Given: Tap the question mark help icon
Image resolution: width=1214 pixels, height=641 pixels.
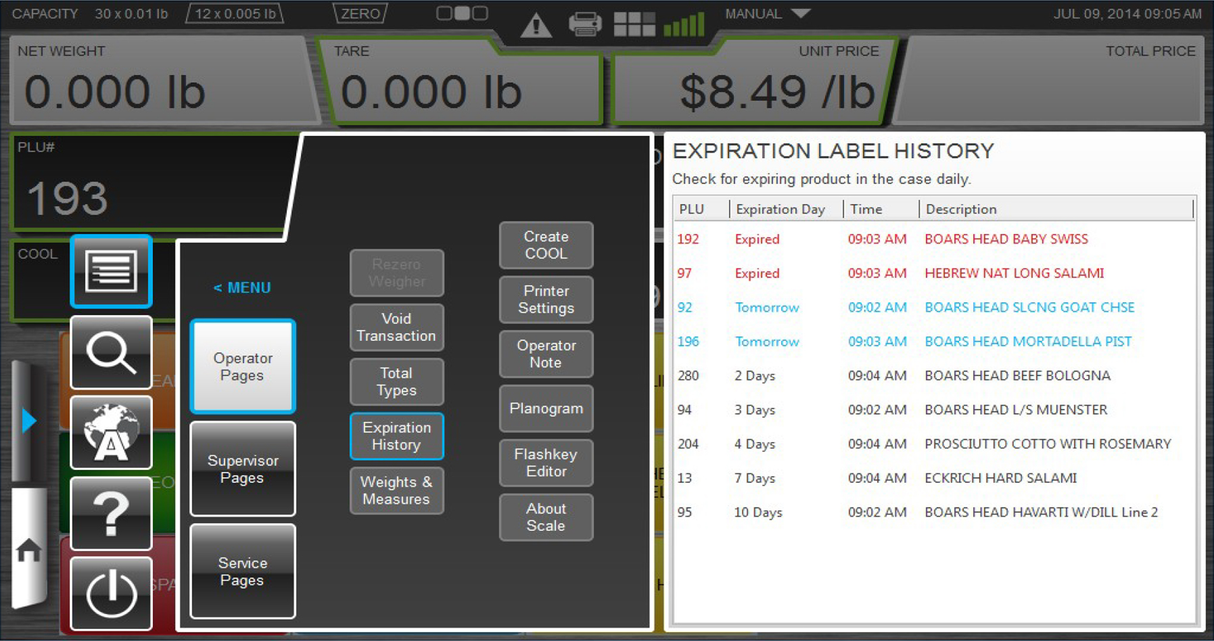Looking at the screenshot, I should coord(110,512).
